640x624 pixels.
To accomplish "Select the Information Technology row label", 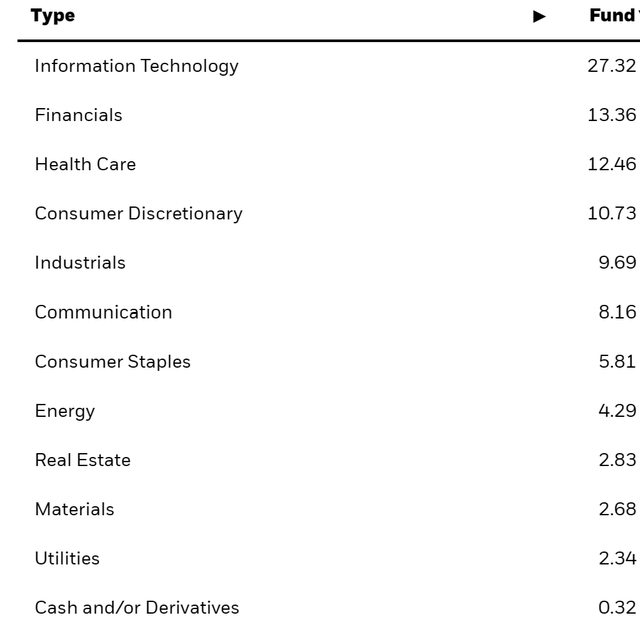I will click(136, 66).
